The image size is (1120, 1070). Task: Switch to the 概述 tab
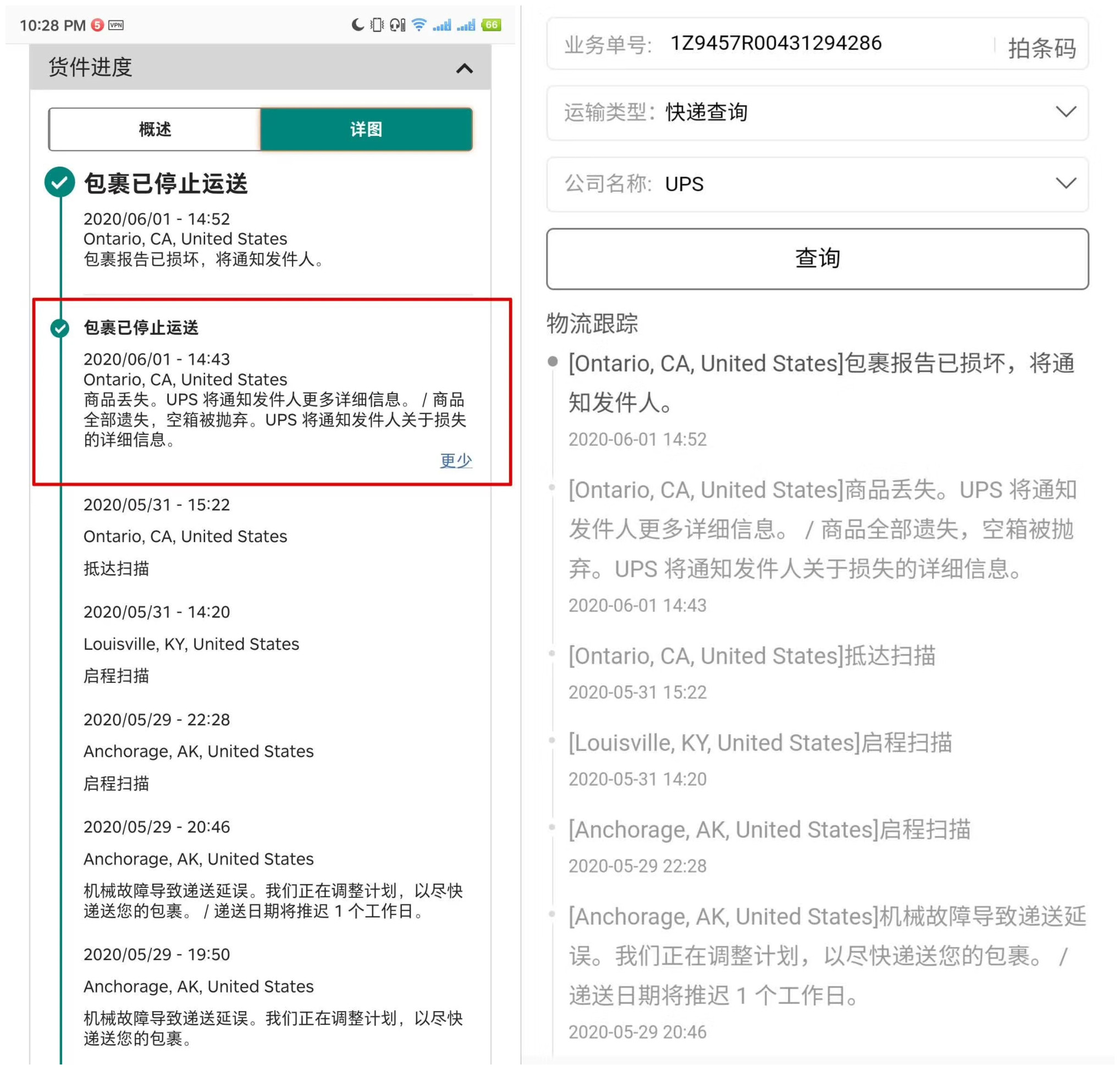pos(155,129)
